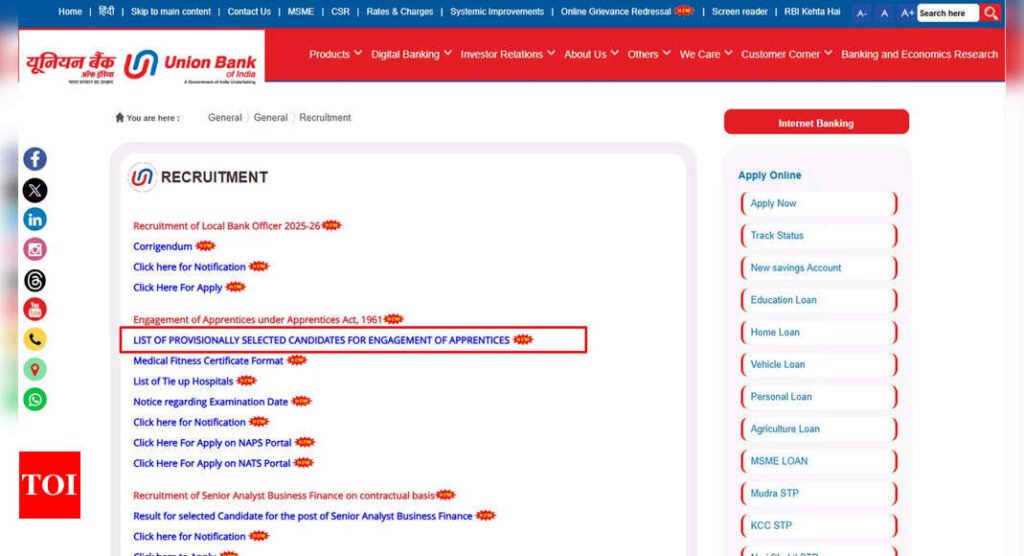Open Personal Loan option
Screen dimensions: 1024x556
(x=819, y=397)
